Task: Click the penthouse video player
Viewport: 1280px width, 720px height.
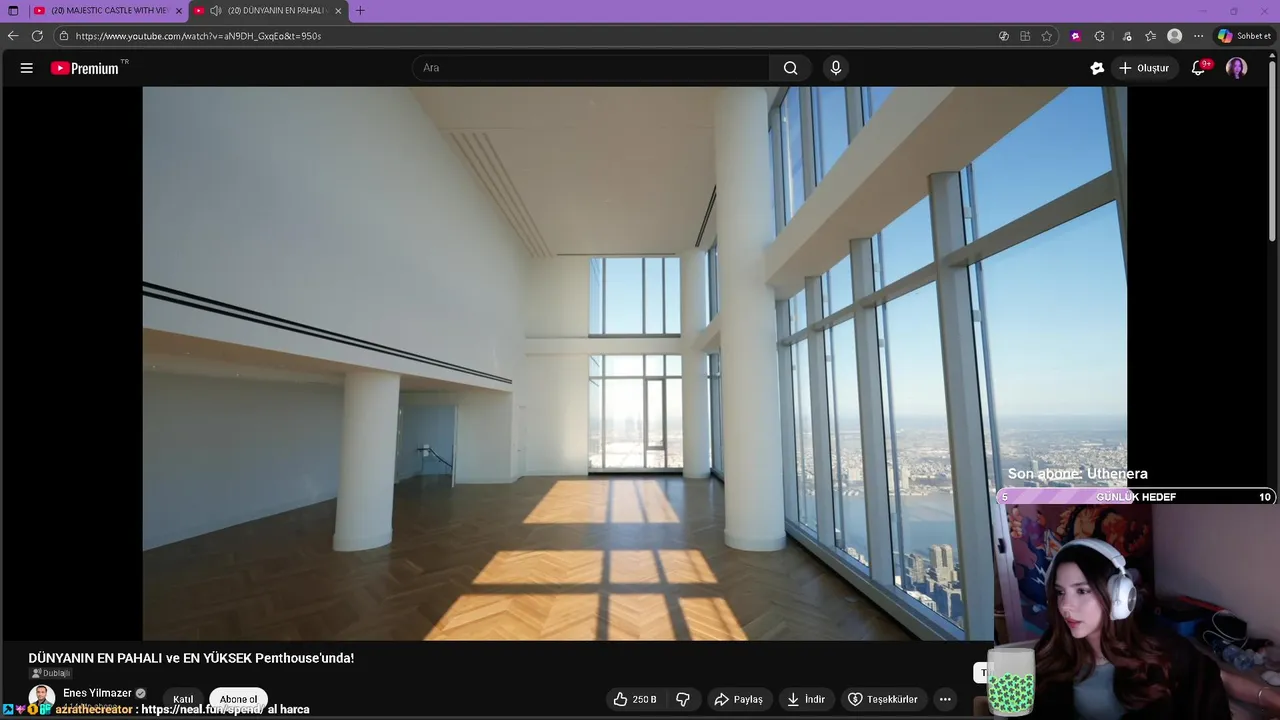Action: pyautogui.click(x=634, y=363)
